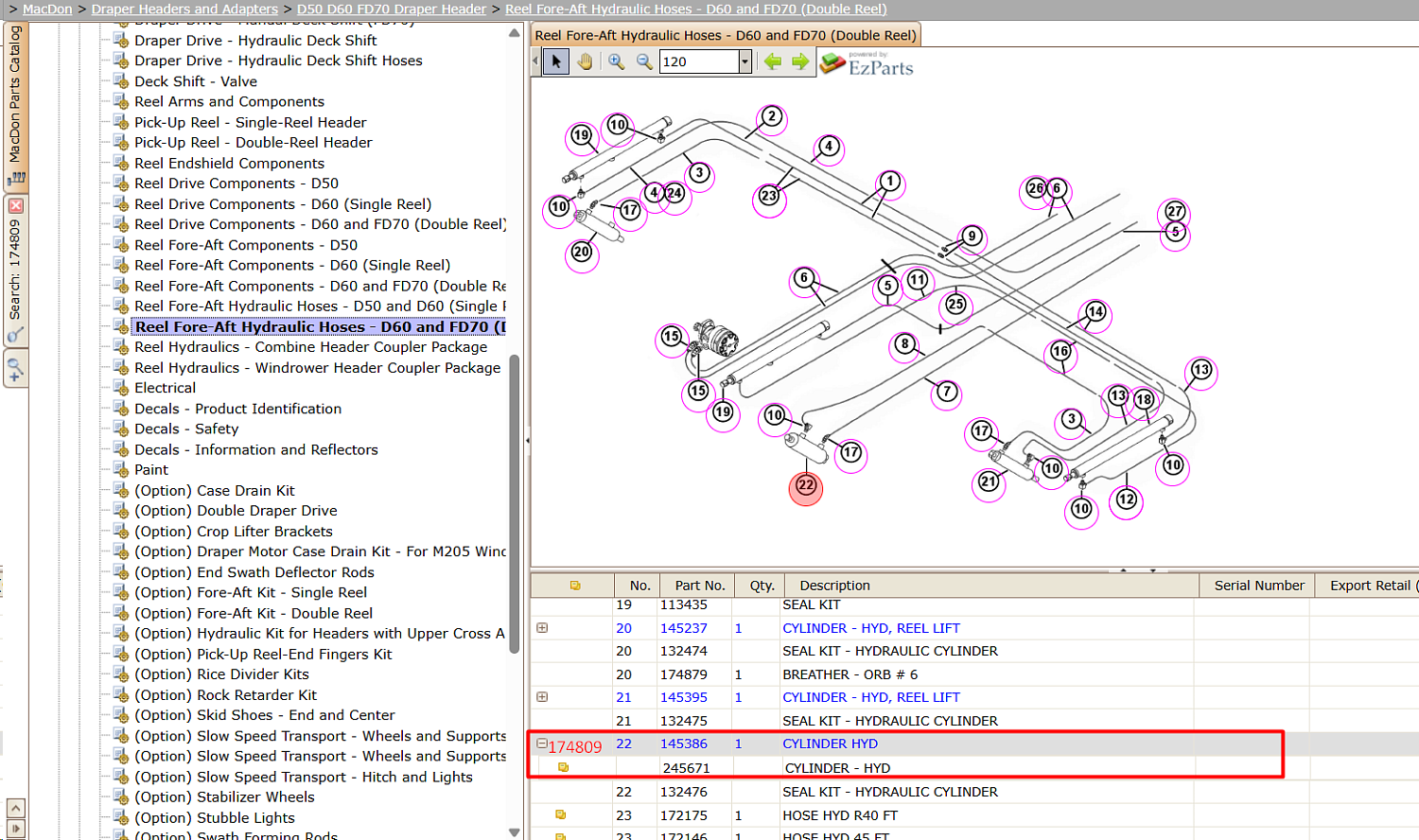Viewport: 1419px width, 840px height.
Task: Click note icon on part 172175 row
Action: [560, 814]
